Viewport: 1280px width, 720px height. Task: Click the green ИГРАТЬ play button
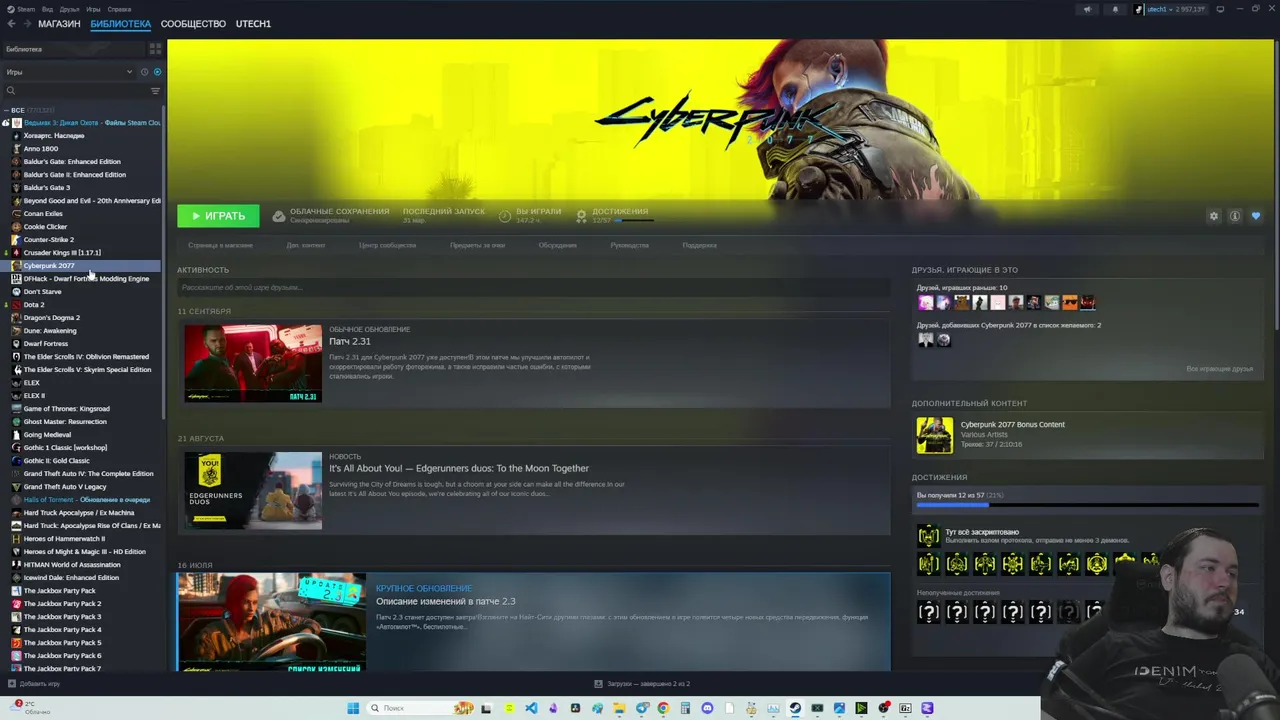(218, 216)
